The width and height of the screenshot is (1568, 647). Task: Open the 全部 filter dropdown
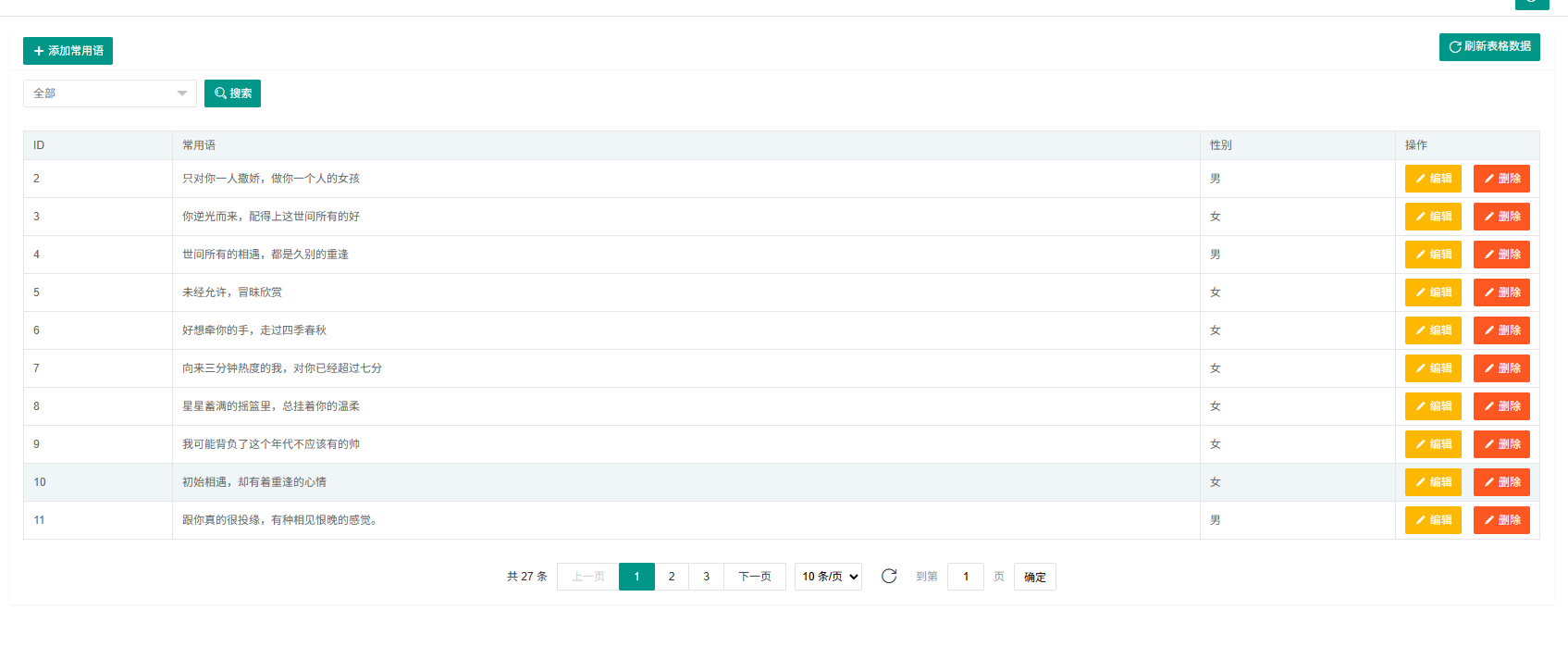(x=109, y=93)
